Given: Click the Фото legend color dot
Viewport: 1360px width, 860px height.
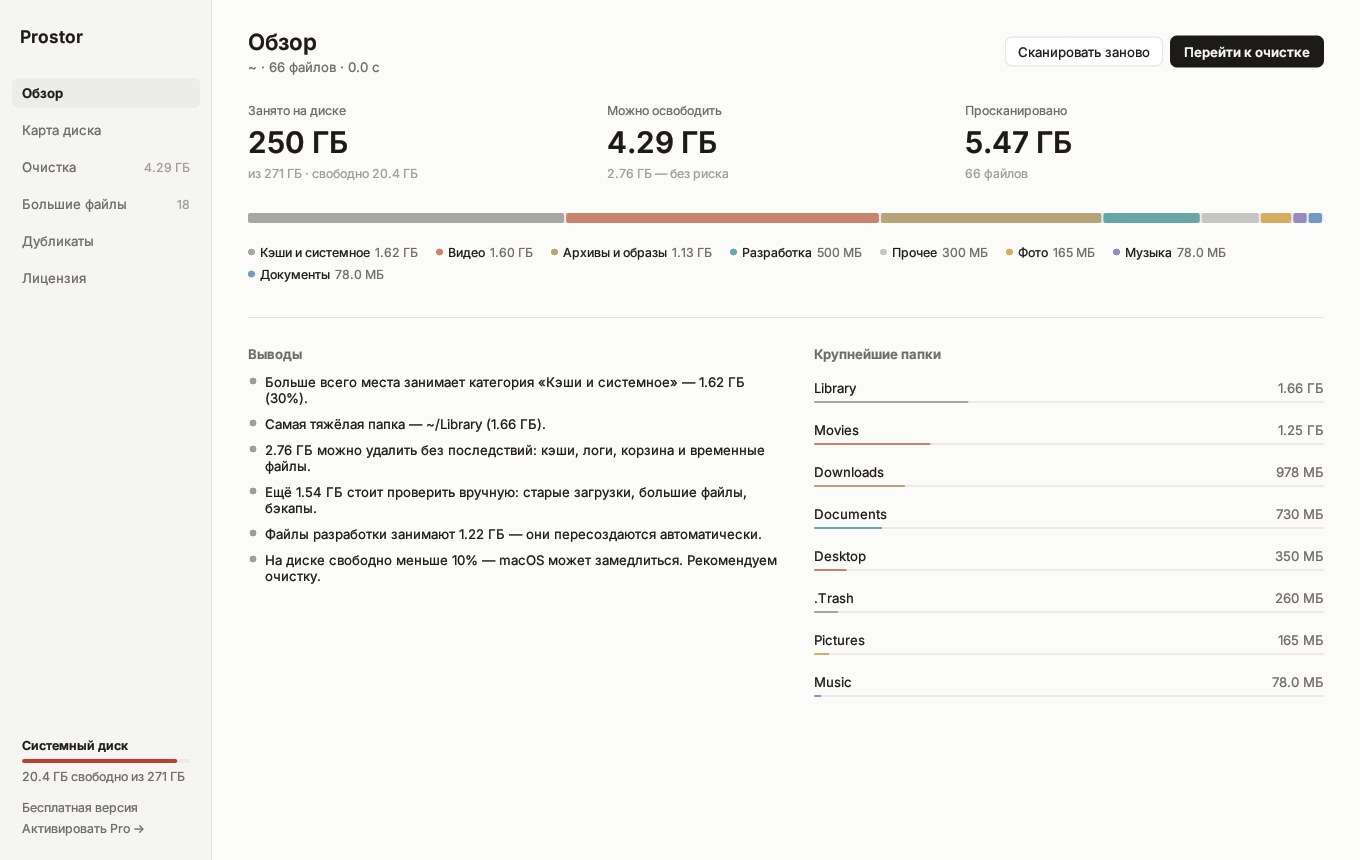Looking at the screenshot, I should 1009,253.
